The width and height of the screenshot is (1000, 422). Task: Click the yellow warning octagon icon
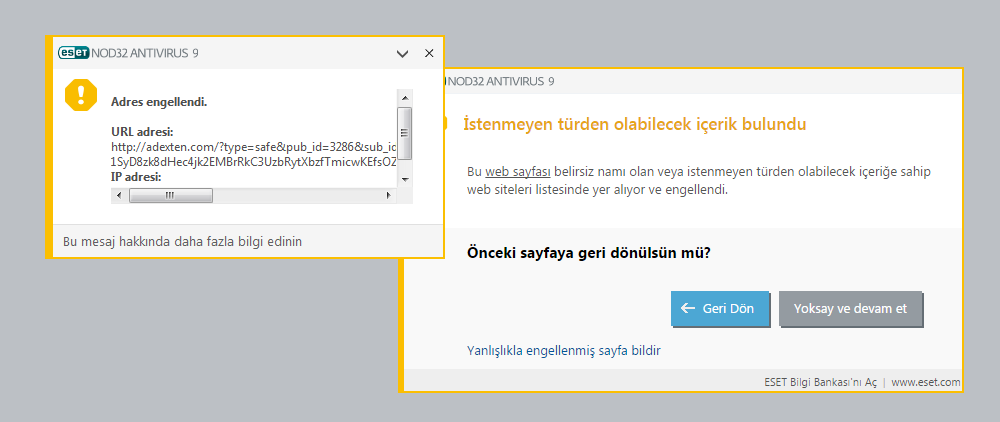tap(81, 95)
